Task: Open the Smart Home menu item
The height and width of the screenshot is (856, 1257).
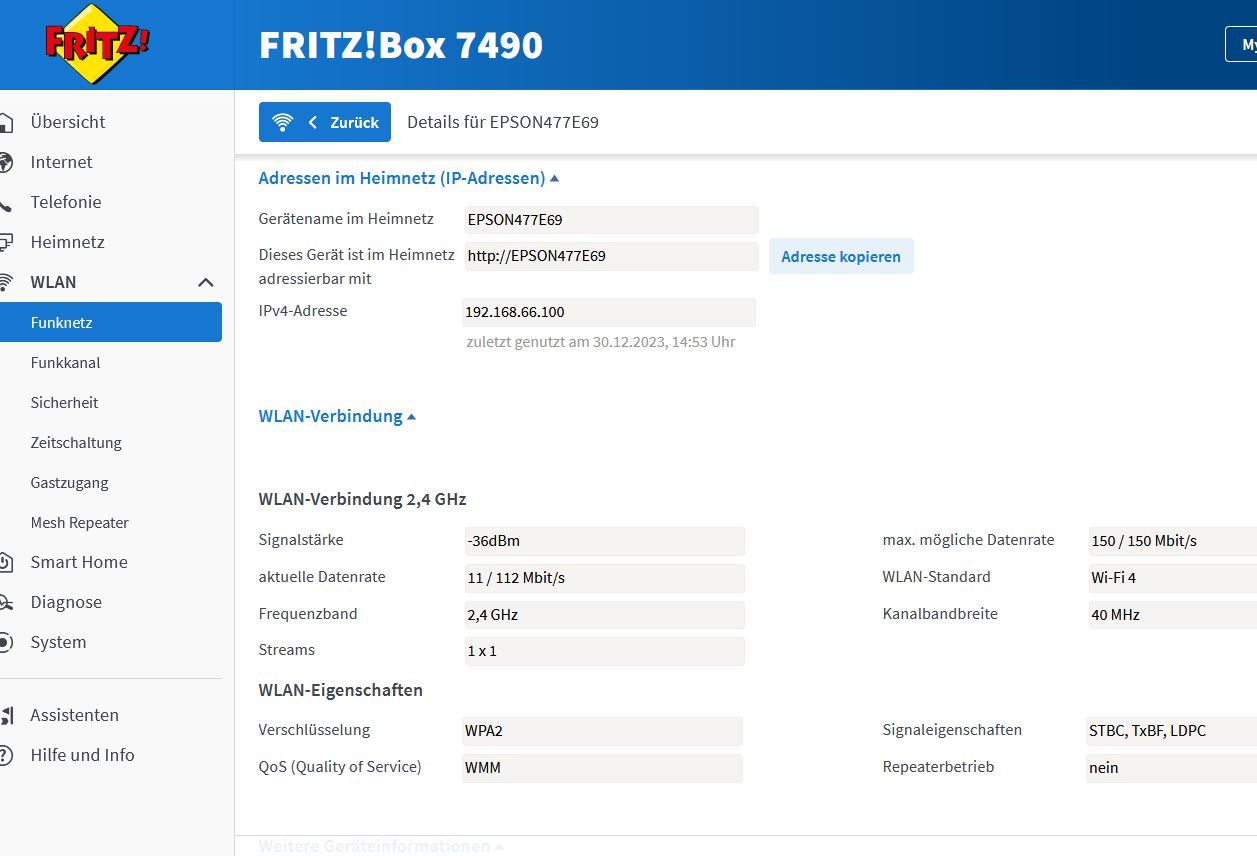Action: coord(79,562)
